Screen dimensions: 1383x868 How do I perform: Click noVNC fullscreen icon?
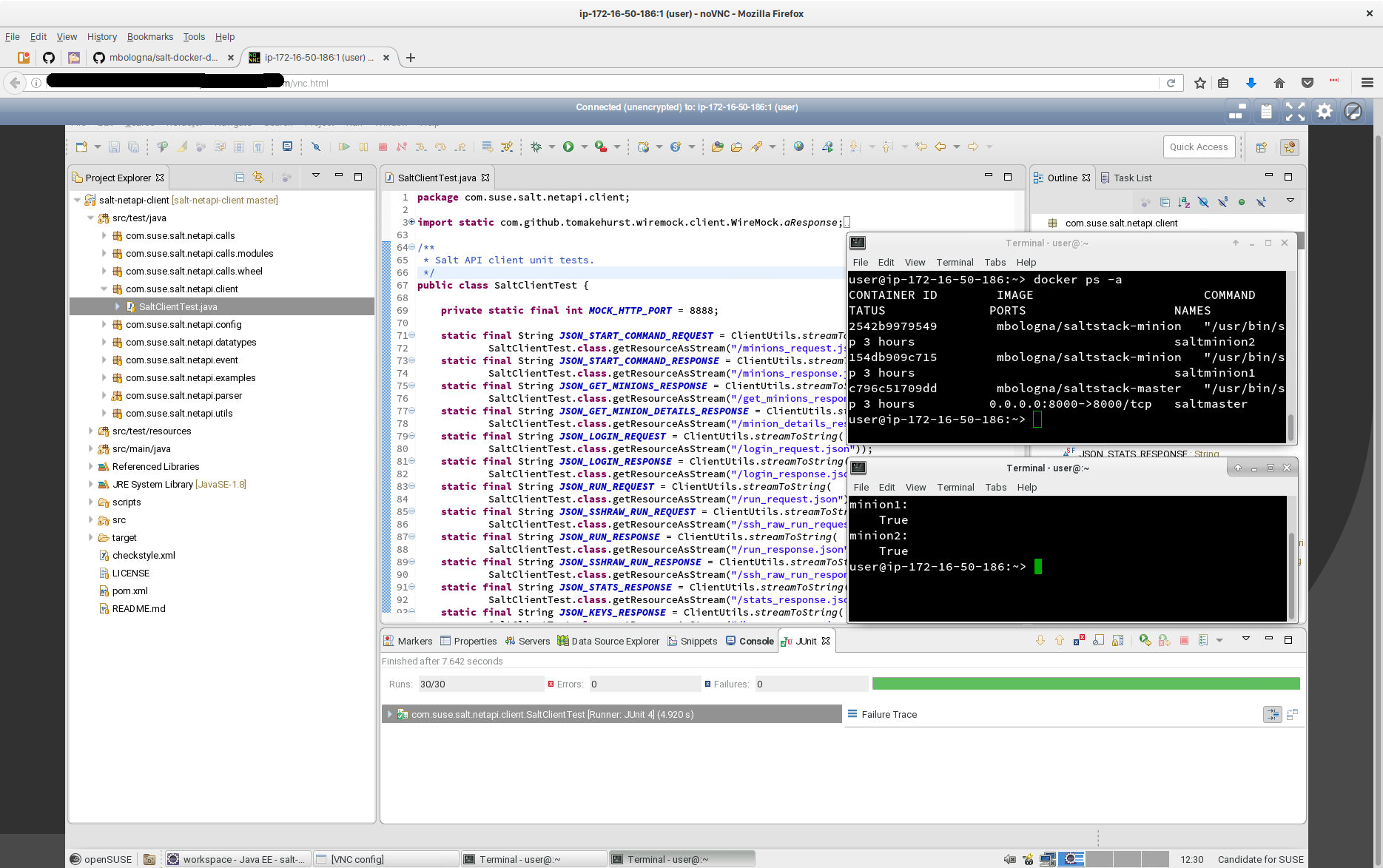(x=1295, y=112)
